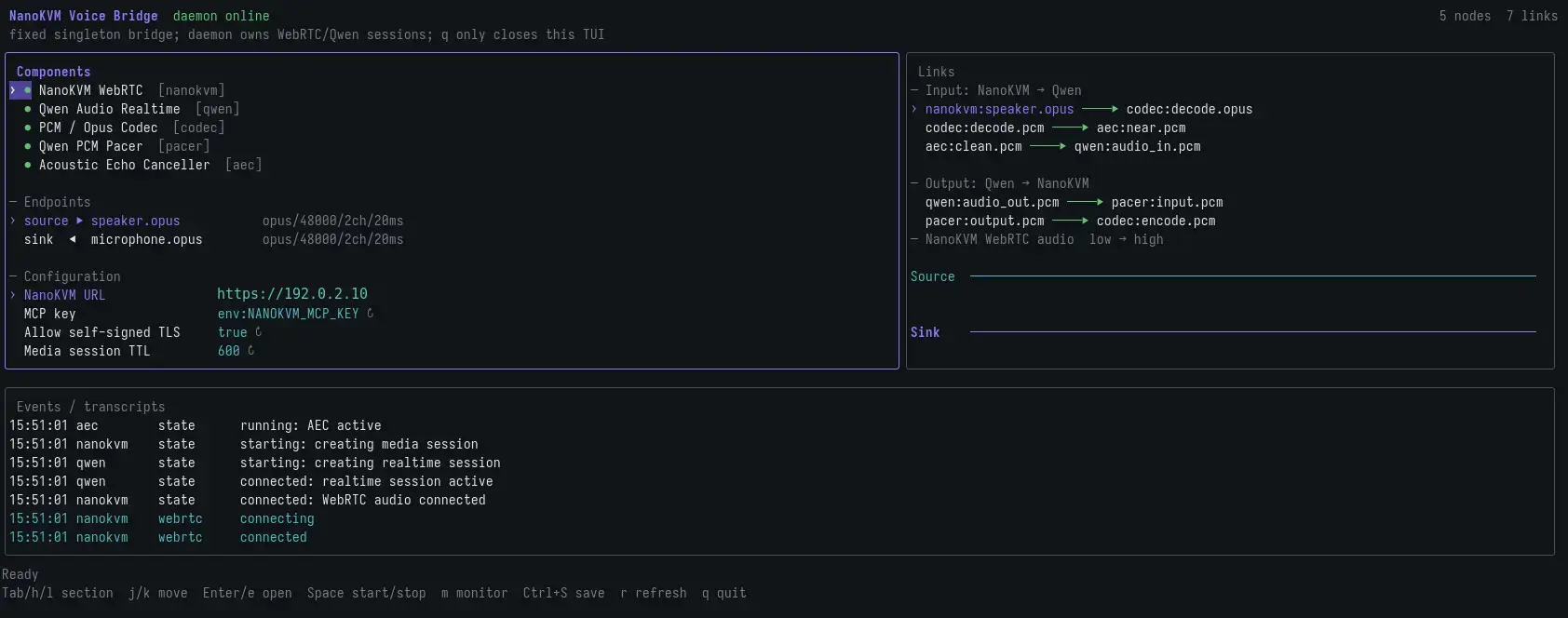Click "connected: WebRTC audio connected" event
This screenshot has width=1568, height=618.
[x=363, y=500]
